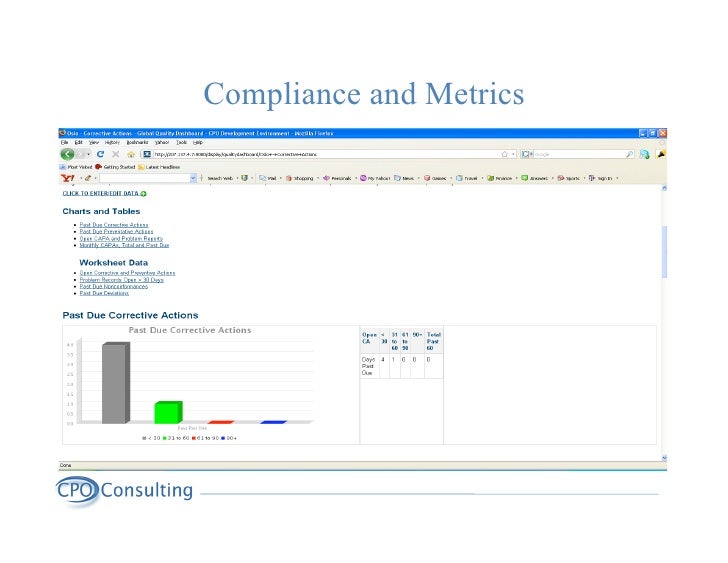Viewport: 728px width, 563px height.
Task: Click Sign In on the Yahoo toolbar
Action: coord(601,178)
